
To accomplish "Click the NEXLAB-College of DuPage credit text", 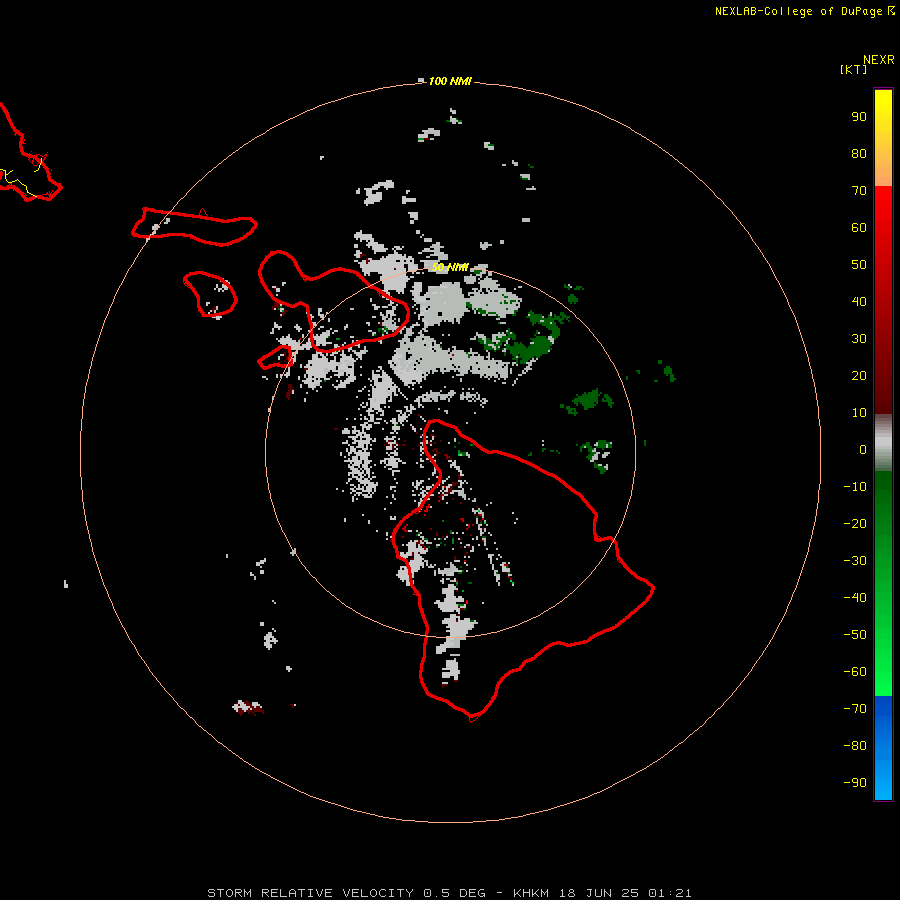I will click(x=805, y=11).
